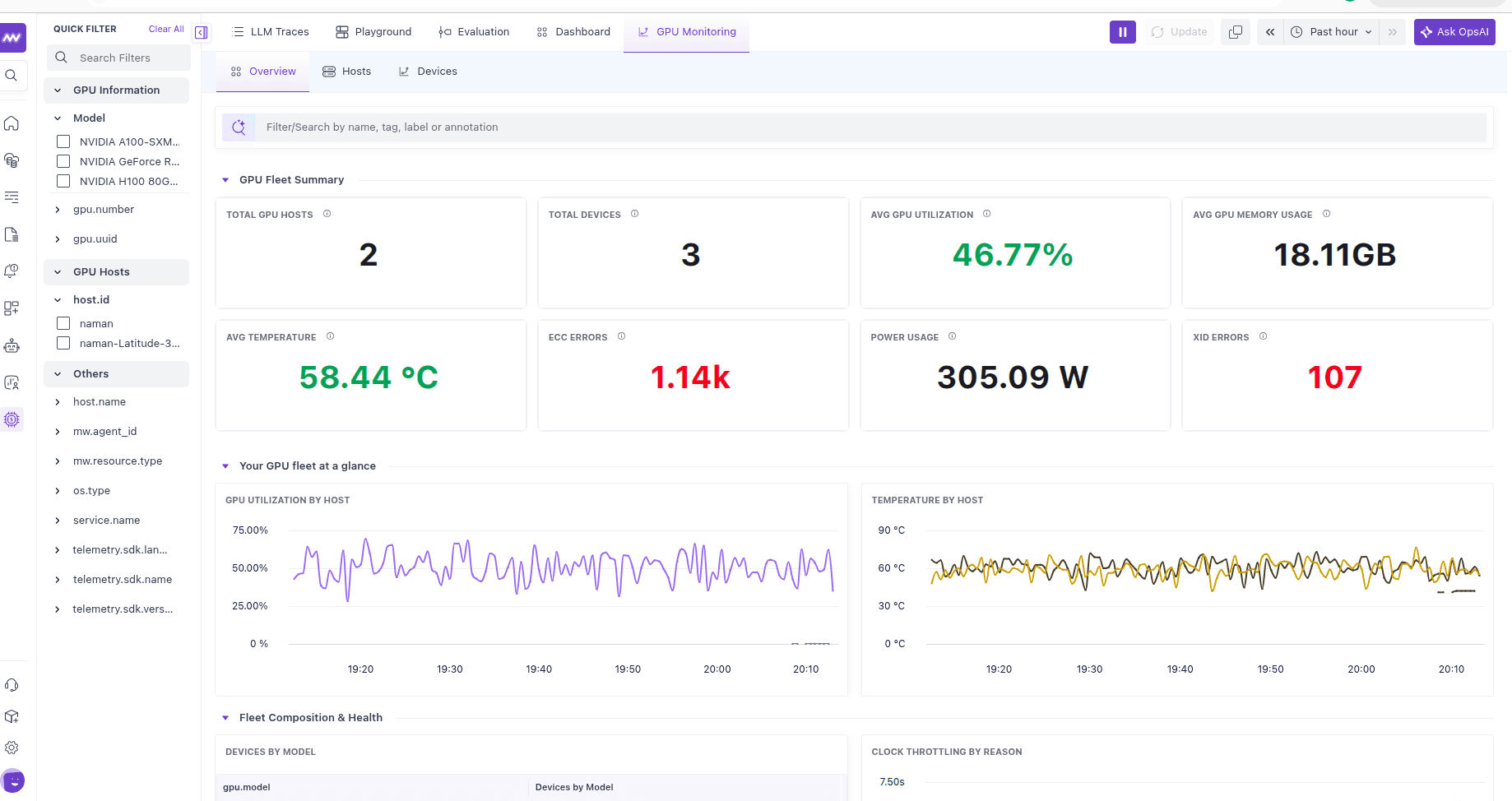
Task: Switch to Playground tab
Action: click(373, 32)
